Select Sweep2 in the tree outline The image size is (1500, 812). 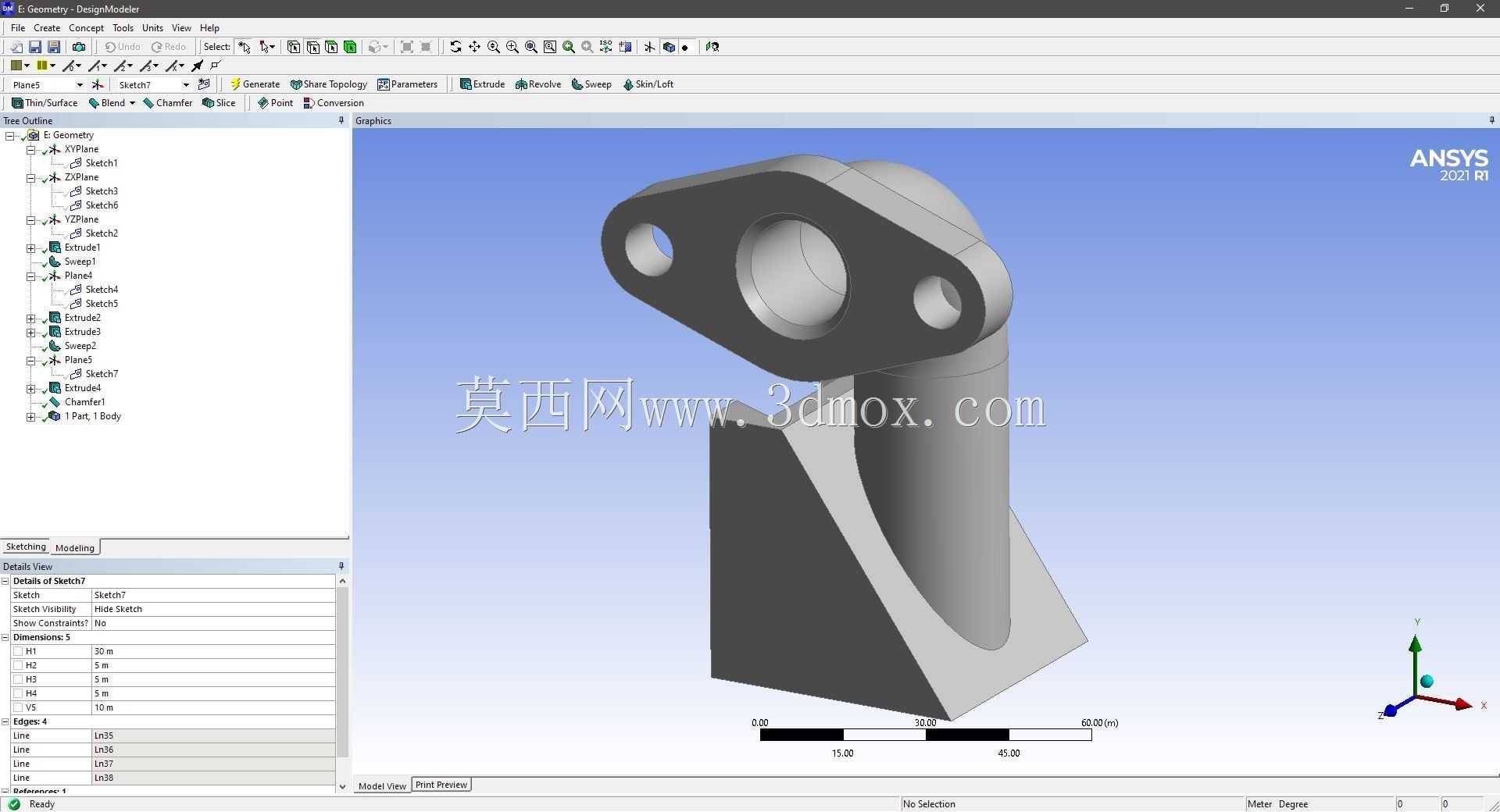tap(80, 346)
